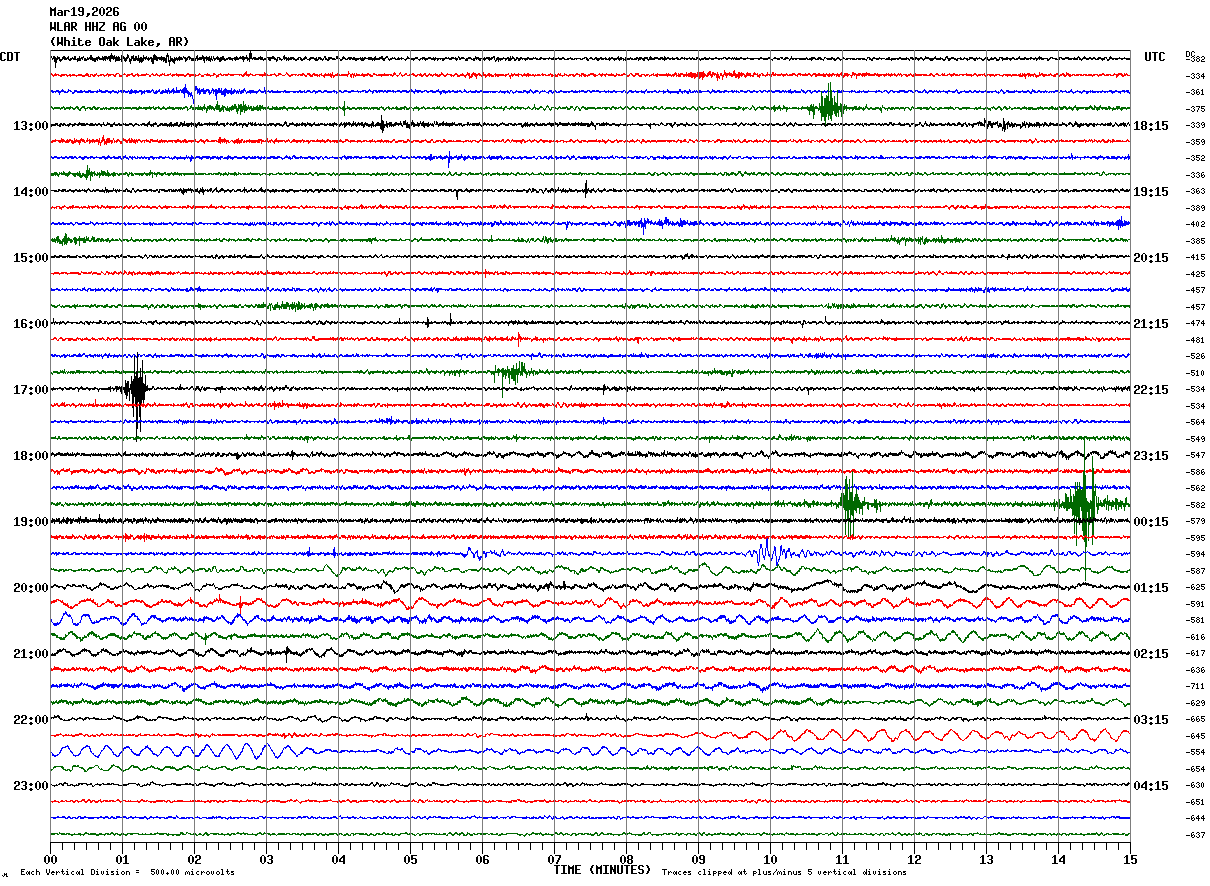This screenshot has width=1210, height=886.
Task: Click the green burst near minute 14 on the 23:15 UTC trace
Action: [1083, 504]
